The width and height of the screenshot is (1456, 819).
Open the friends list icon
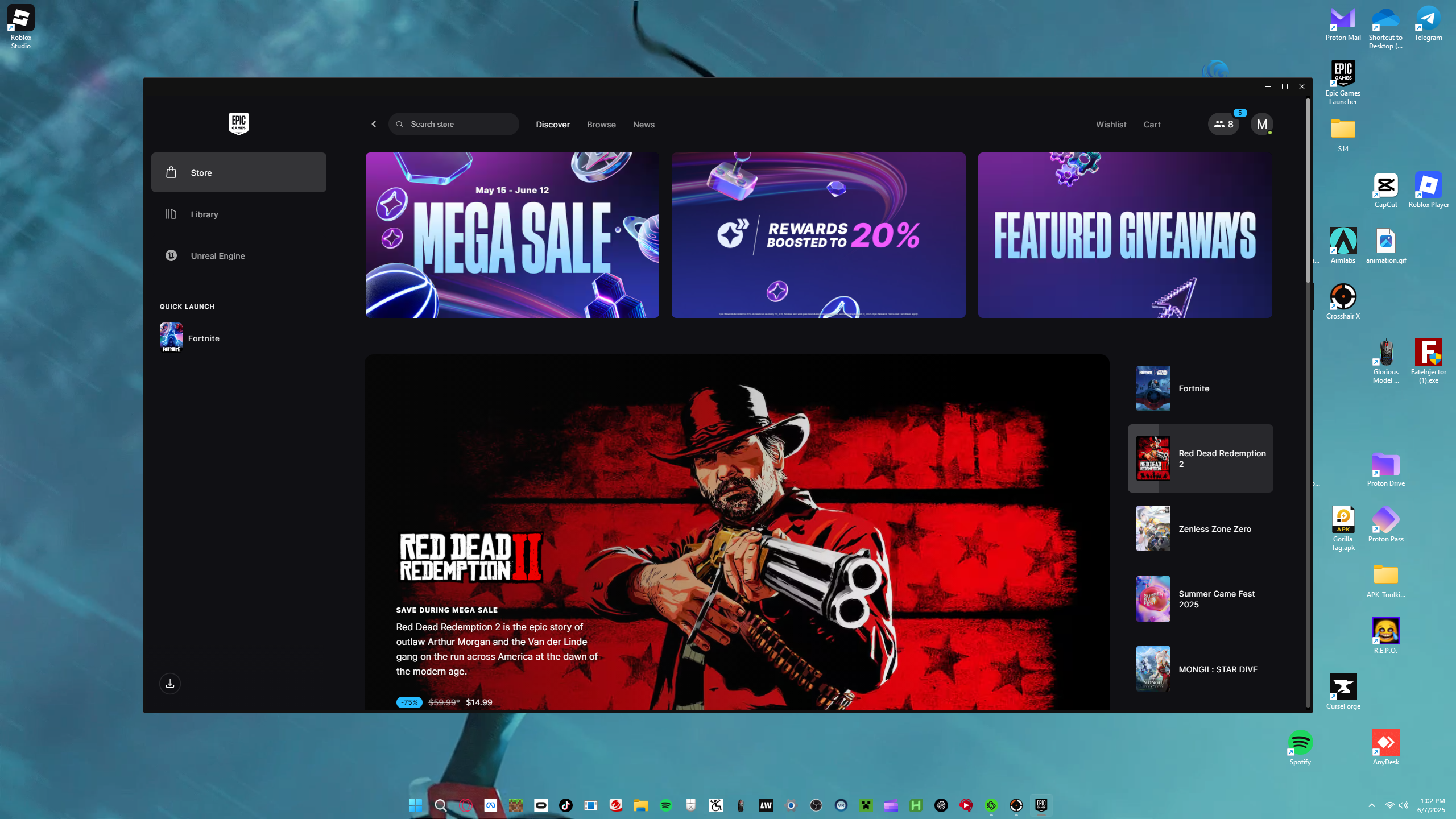click(1223, 124)
